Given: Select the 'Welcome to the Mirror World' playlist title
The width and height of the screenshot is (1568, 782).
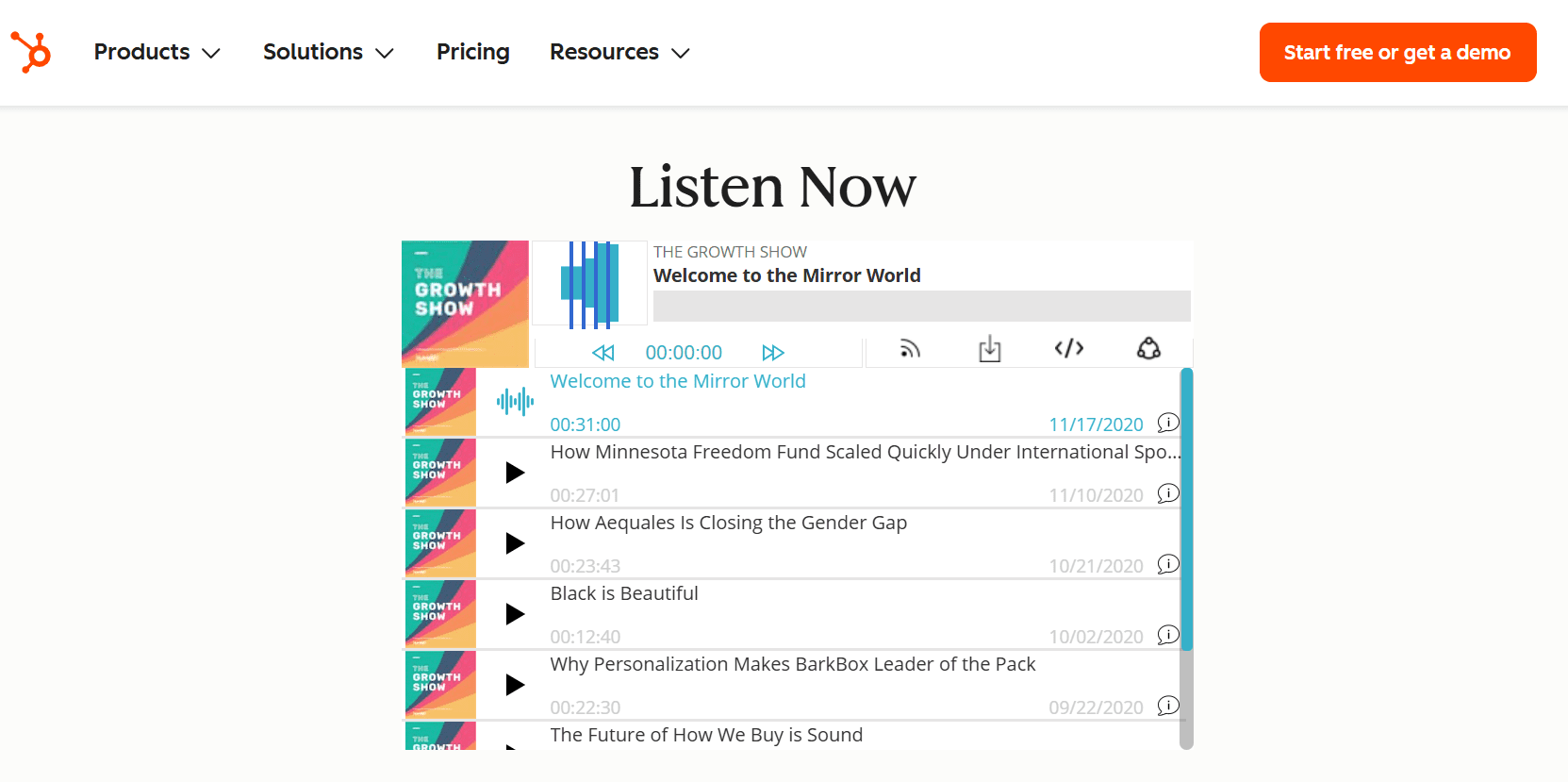Looking at the screenshot, I should 678,381.
